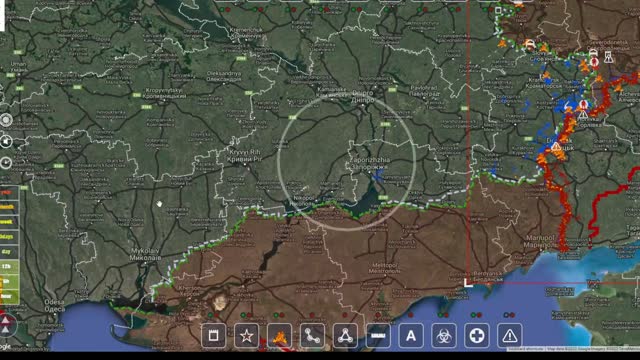Pick the warning triangle alert tool
The image size is (640, 360).
pos(510,336)
